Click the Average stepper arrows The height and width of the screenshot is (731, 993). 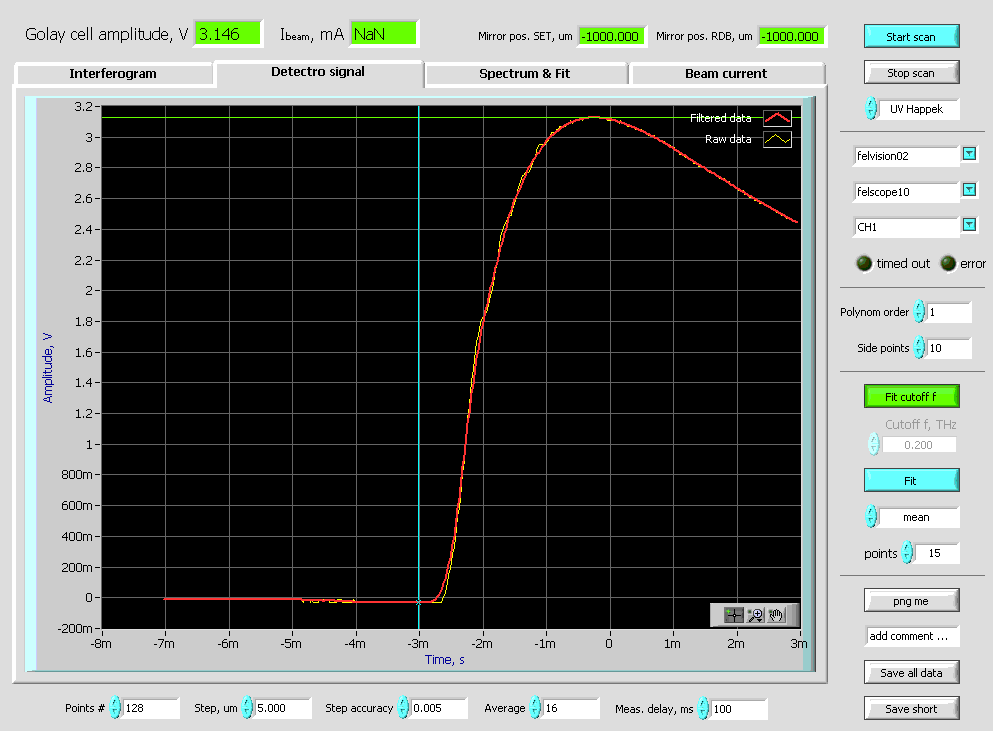tap(535, 708)
